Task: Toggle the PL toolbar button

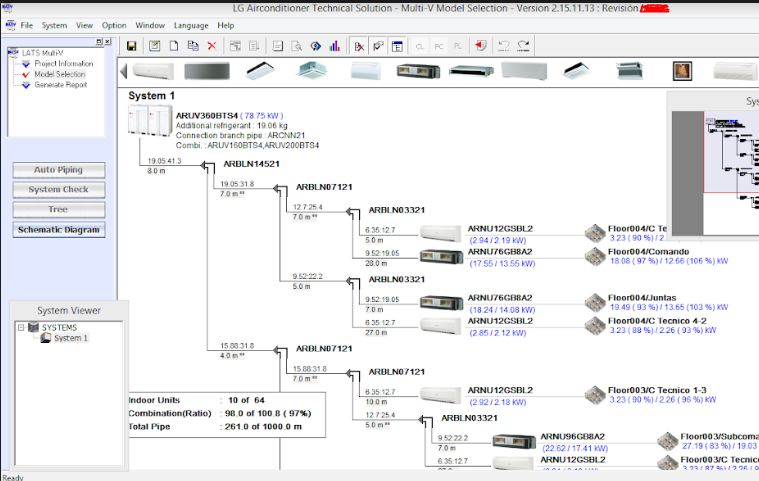Action: click(458, 46)
